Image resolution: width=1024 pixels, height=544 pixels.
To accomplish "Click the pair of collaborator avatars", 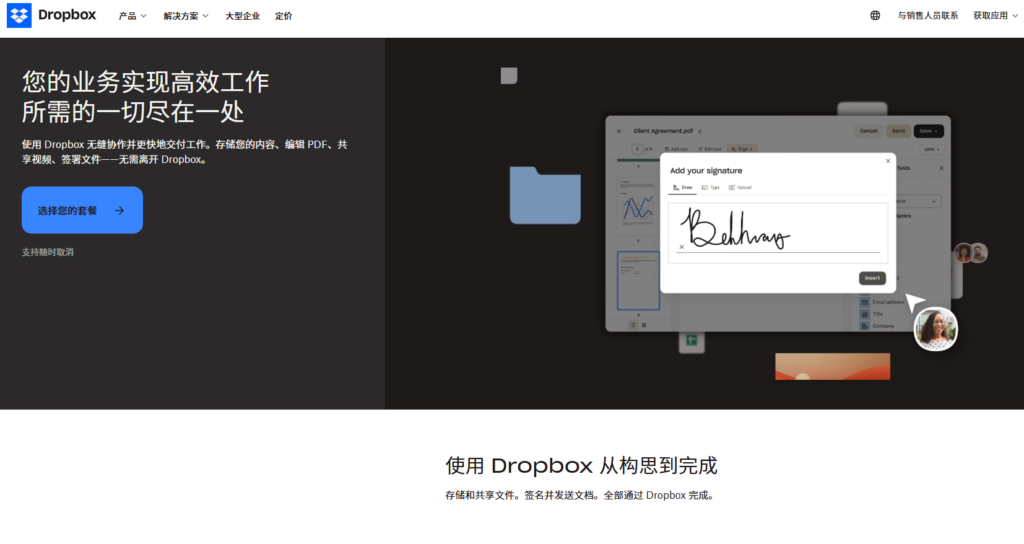I will click(x=970, y=253).
